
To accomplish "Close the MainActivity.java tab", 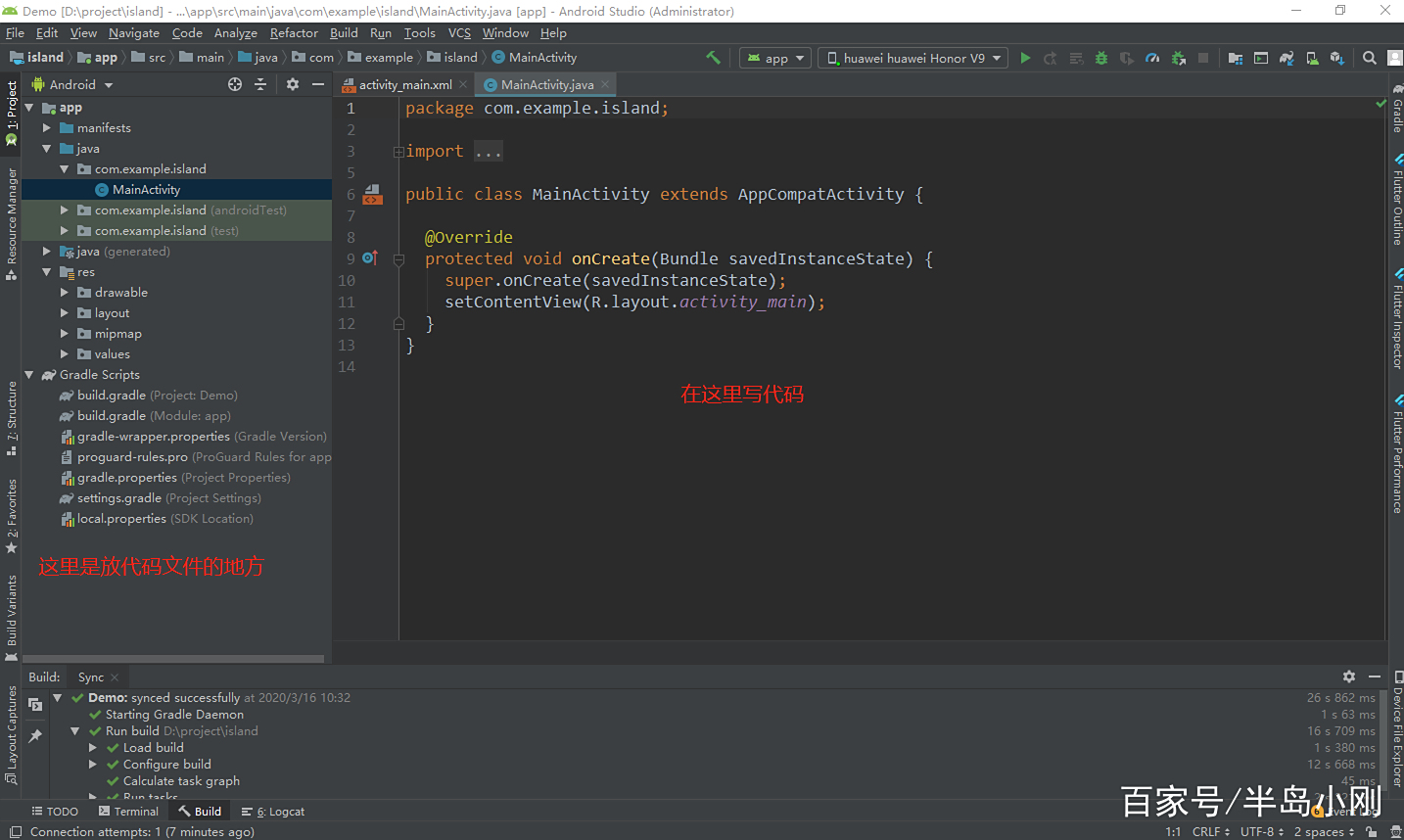I will point(605,84).
